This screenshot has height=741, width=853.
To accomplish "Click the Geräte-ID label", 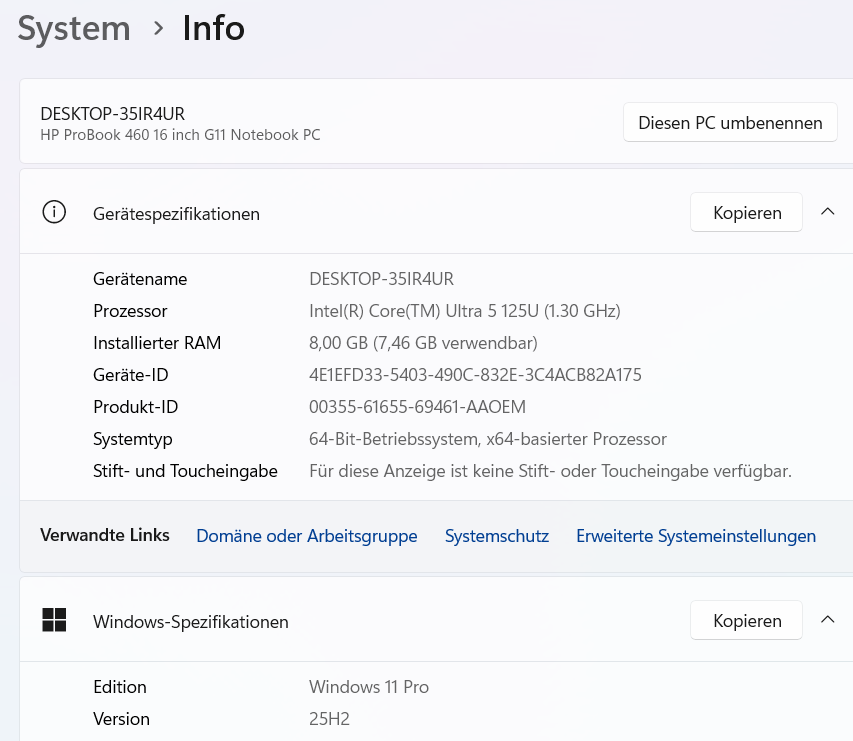I will [131, 375].
